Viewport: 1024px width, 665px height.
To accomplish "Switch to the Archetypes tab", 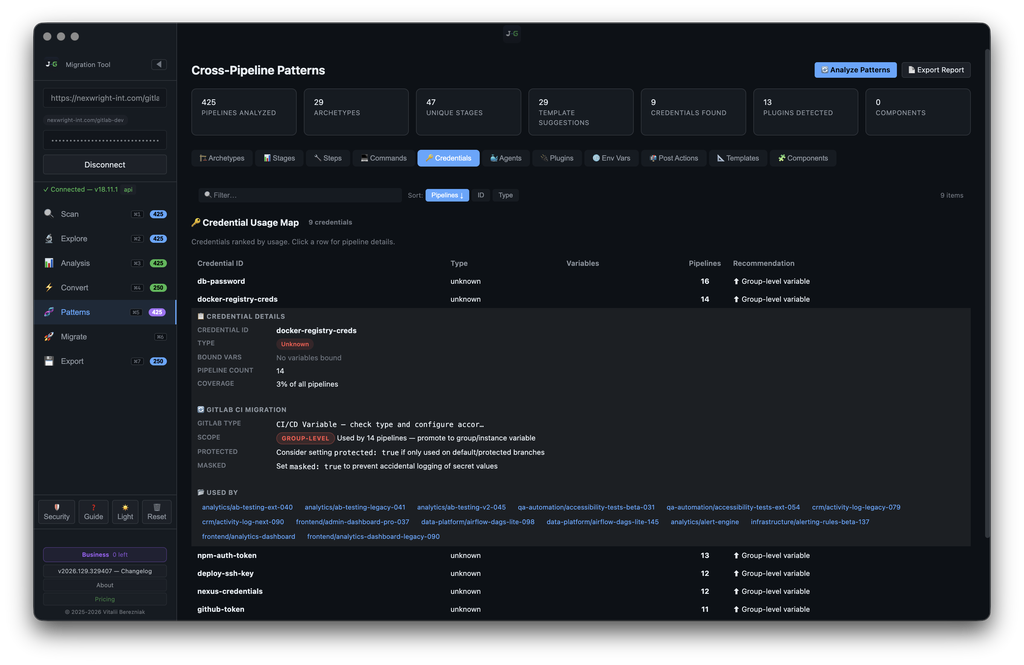I will click(x=222, y=158).
